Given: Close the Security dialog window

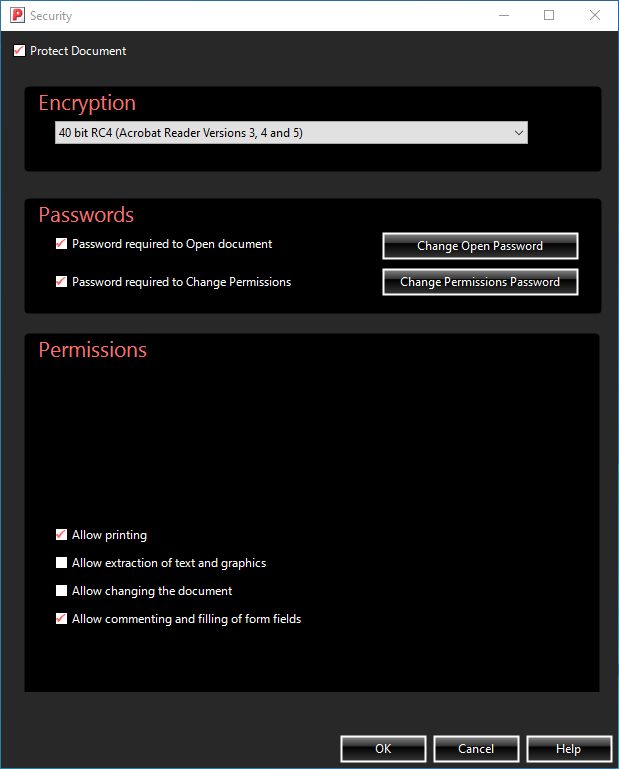Looking at the screenshot, I should tap(595, 16).
